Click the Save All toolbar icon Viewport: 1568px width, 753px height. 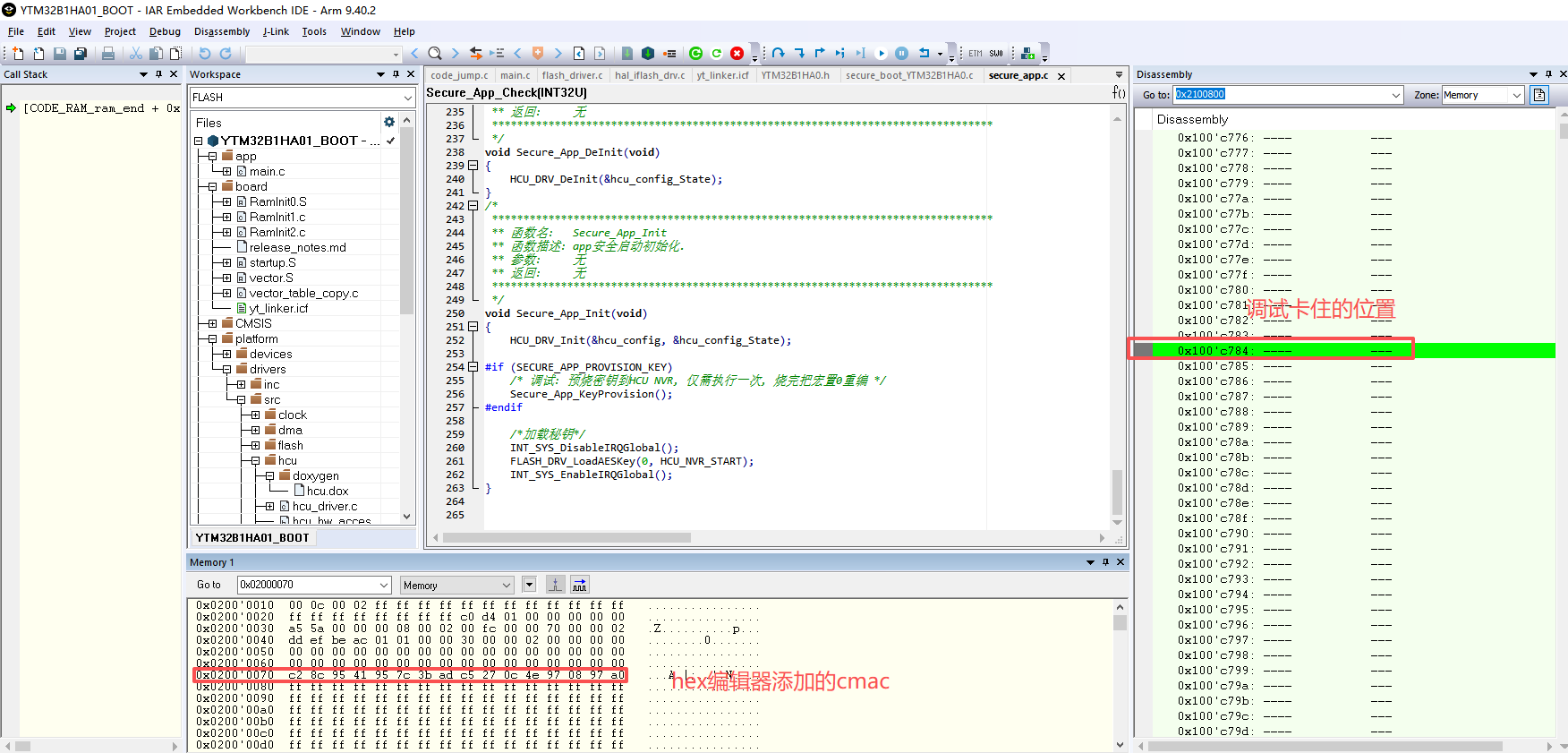[80, 54]
